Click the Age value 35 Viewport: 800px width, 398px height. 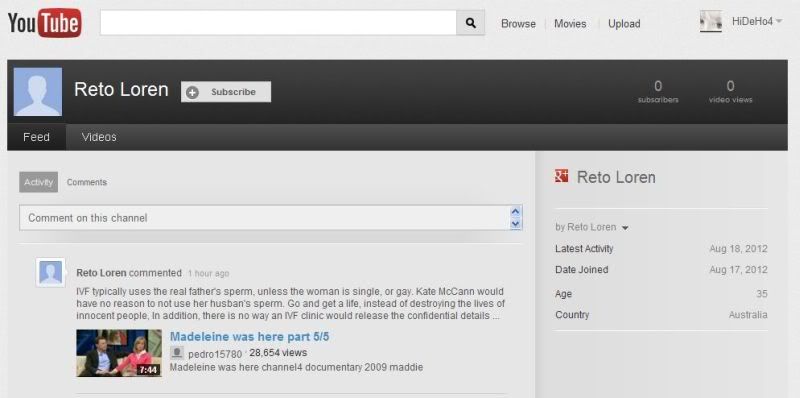(x=762, y=294)
